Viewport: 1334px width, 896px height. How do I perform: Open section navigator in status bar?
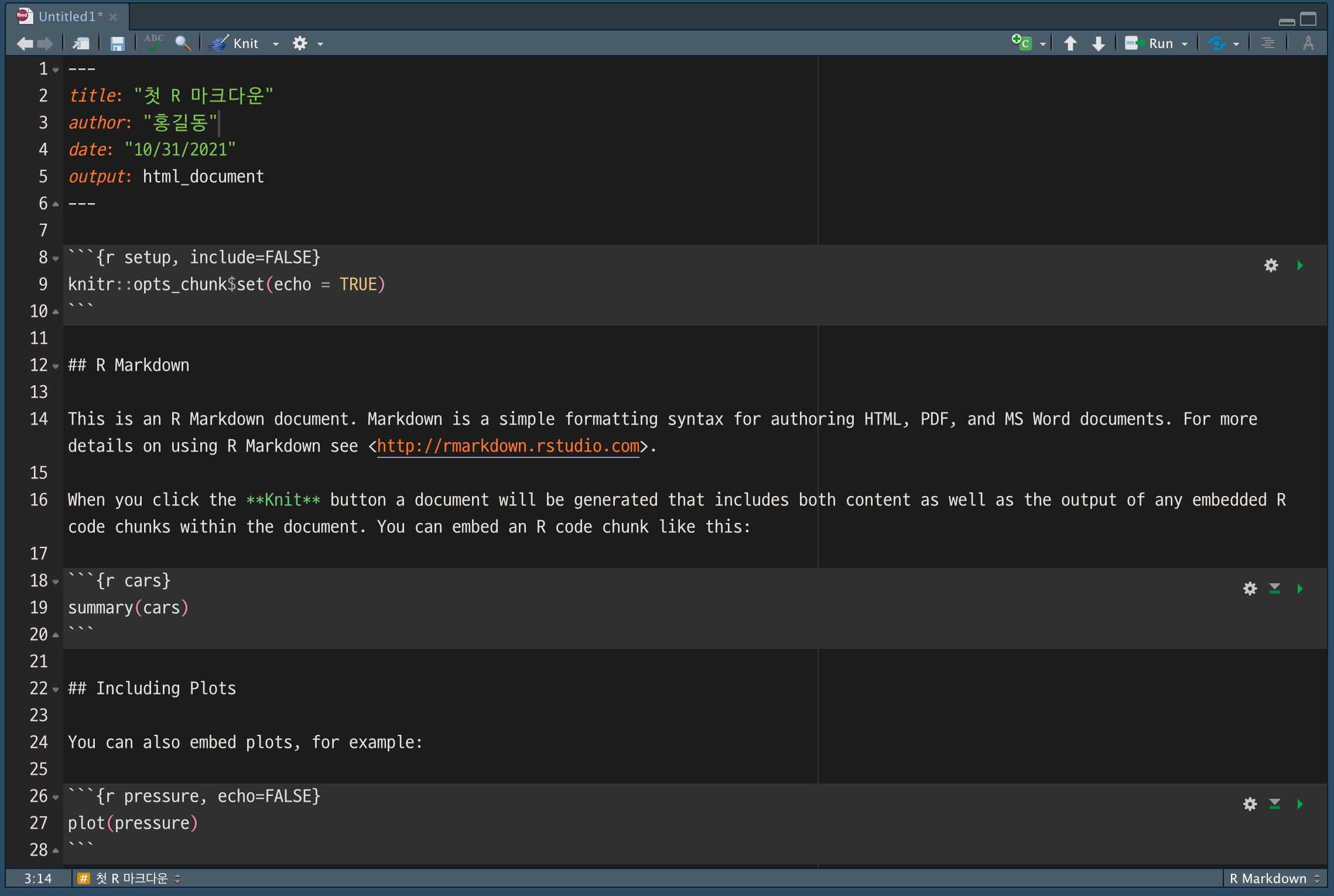(x=129, y=878)
